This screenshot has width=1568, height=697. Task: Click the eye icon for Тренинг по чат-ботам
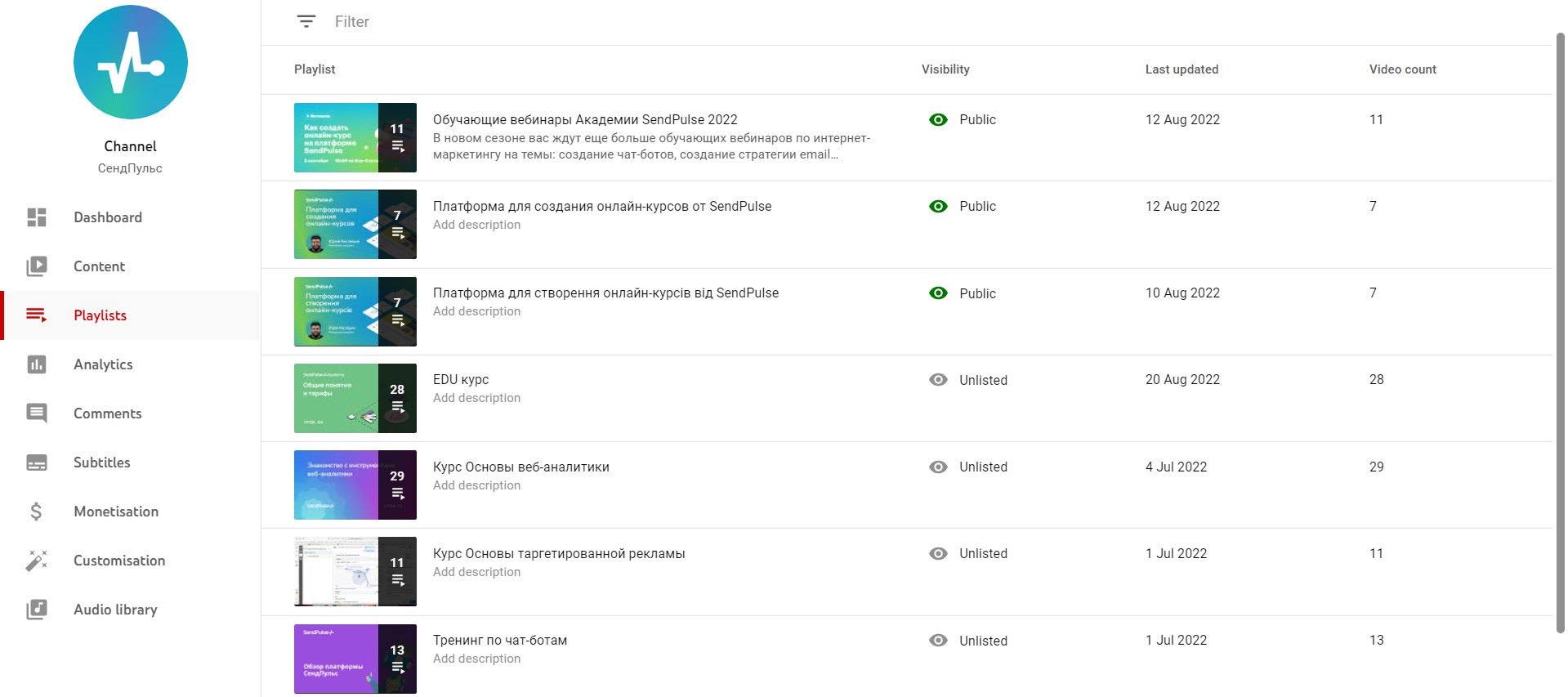coord(939,641)
